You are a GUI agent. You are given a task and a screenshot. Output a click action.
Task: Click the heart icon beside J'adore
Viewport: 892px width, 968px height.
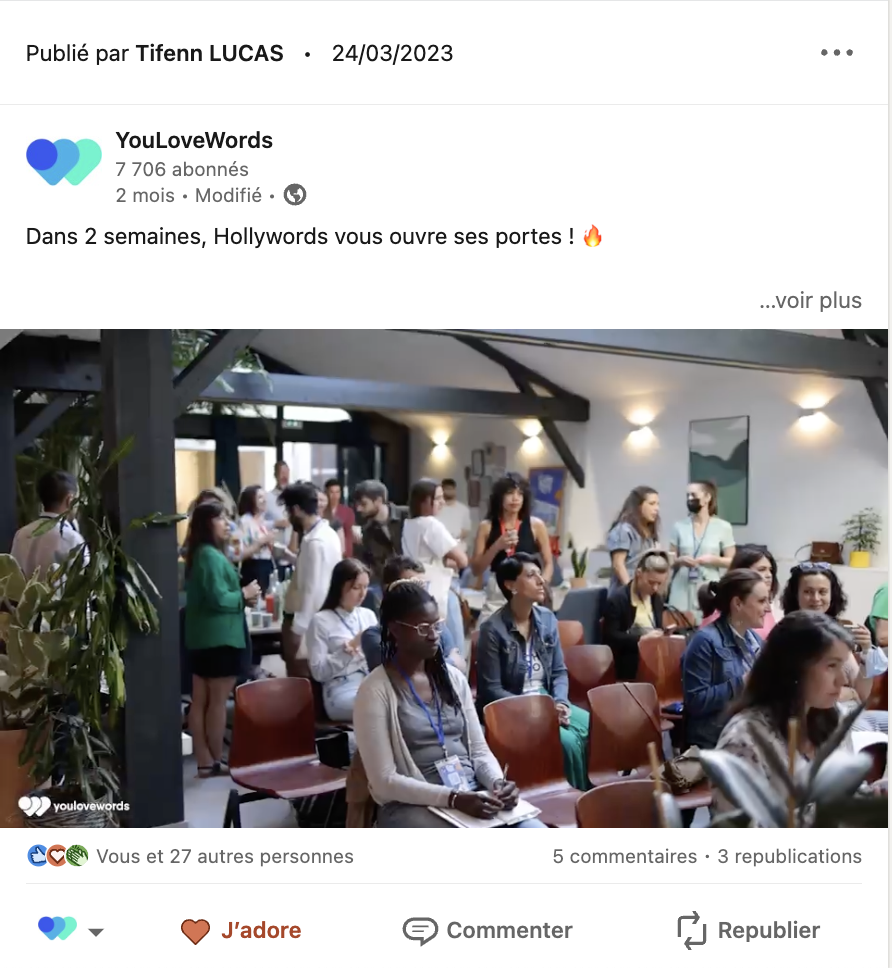click(x=195, y=931)
